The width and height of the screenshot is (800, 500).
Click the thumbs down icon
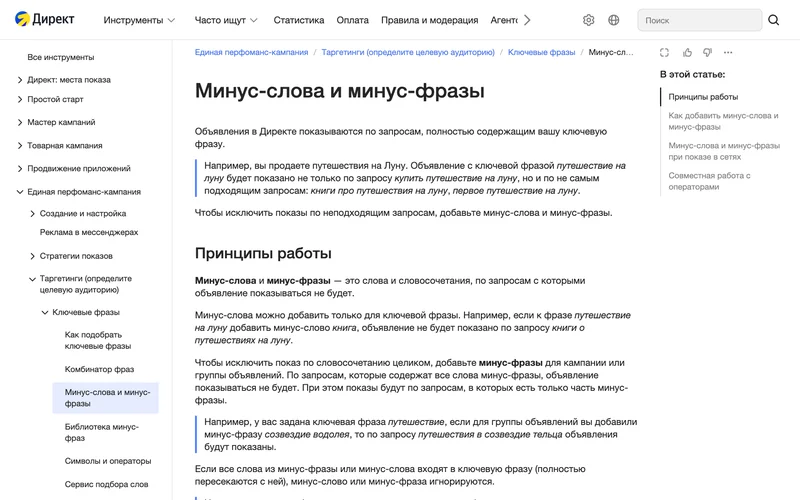(x=707, y=53)
